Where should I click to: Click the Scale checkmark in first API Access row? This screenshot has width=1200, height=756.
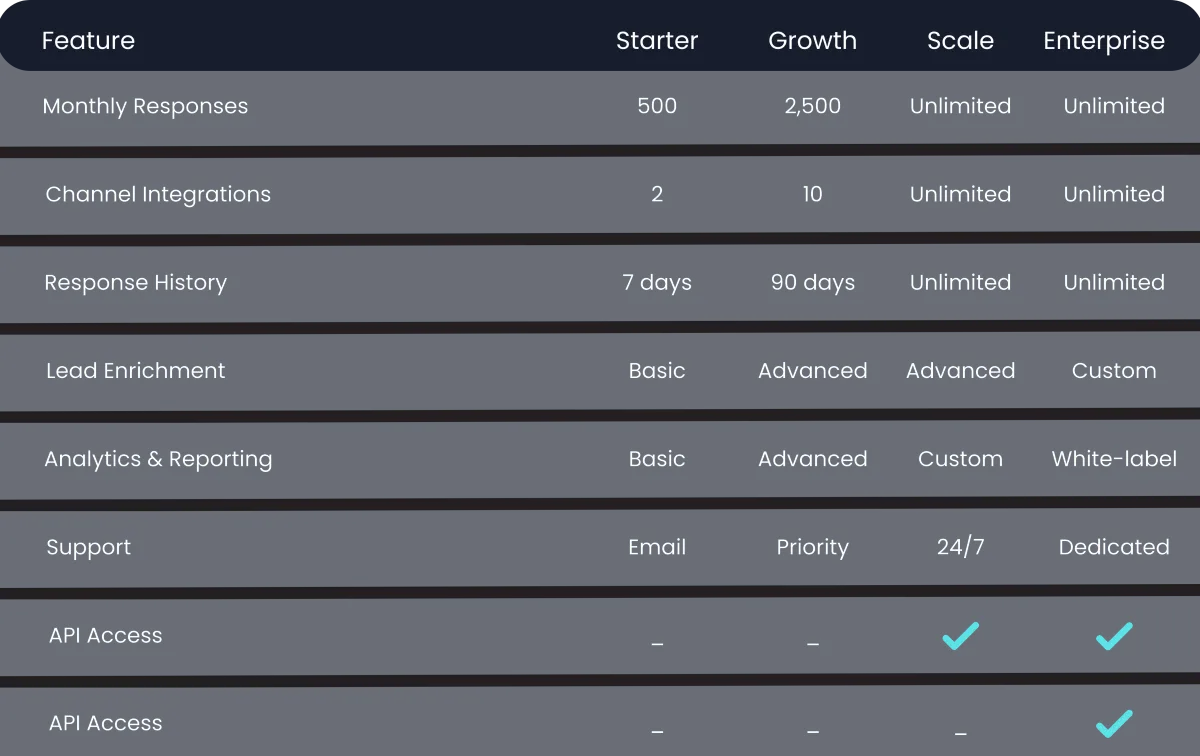pyautogui.click(x=960, y=636)
